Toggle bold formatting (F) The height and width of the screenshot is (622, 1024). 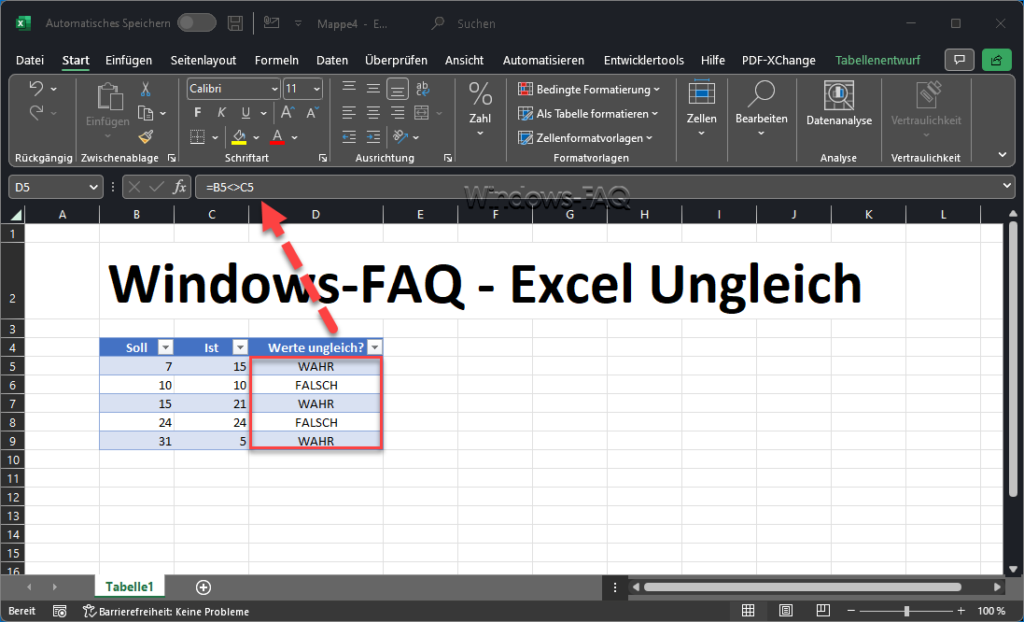[198, 113]
